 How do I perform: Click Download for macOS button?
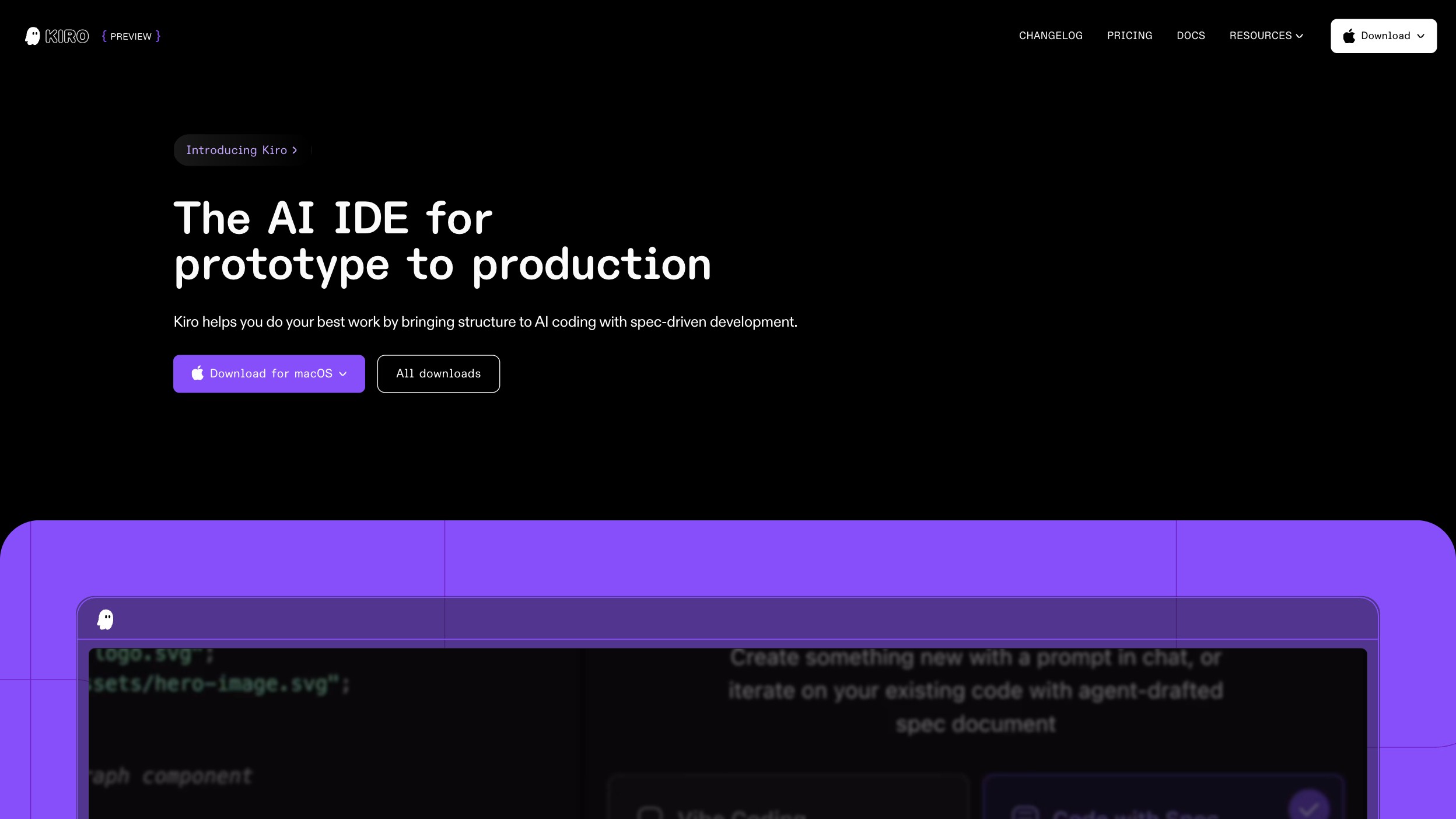[x=269, y=374]
